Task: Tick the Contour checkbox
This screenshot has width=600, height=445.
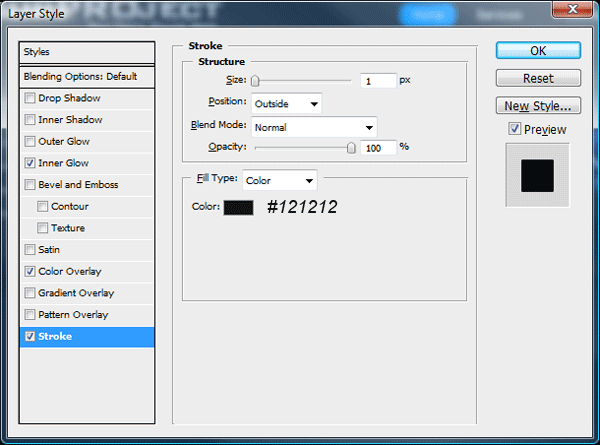Action: (42, 207)
